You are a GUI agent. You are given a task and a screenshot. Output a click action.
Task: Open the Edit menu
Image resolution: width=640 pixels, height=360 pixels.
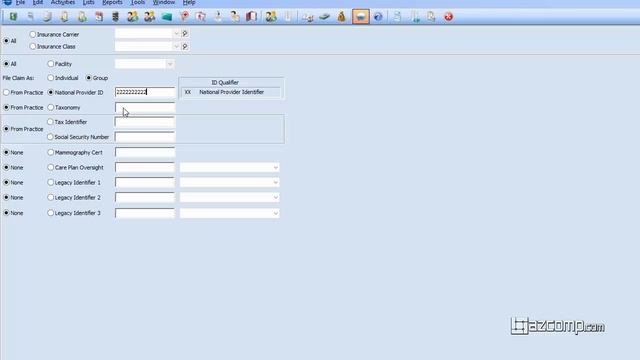click(38, 2)
